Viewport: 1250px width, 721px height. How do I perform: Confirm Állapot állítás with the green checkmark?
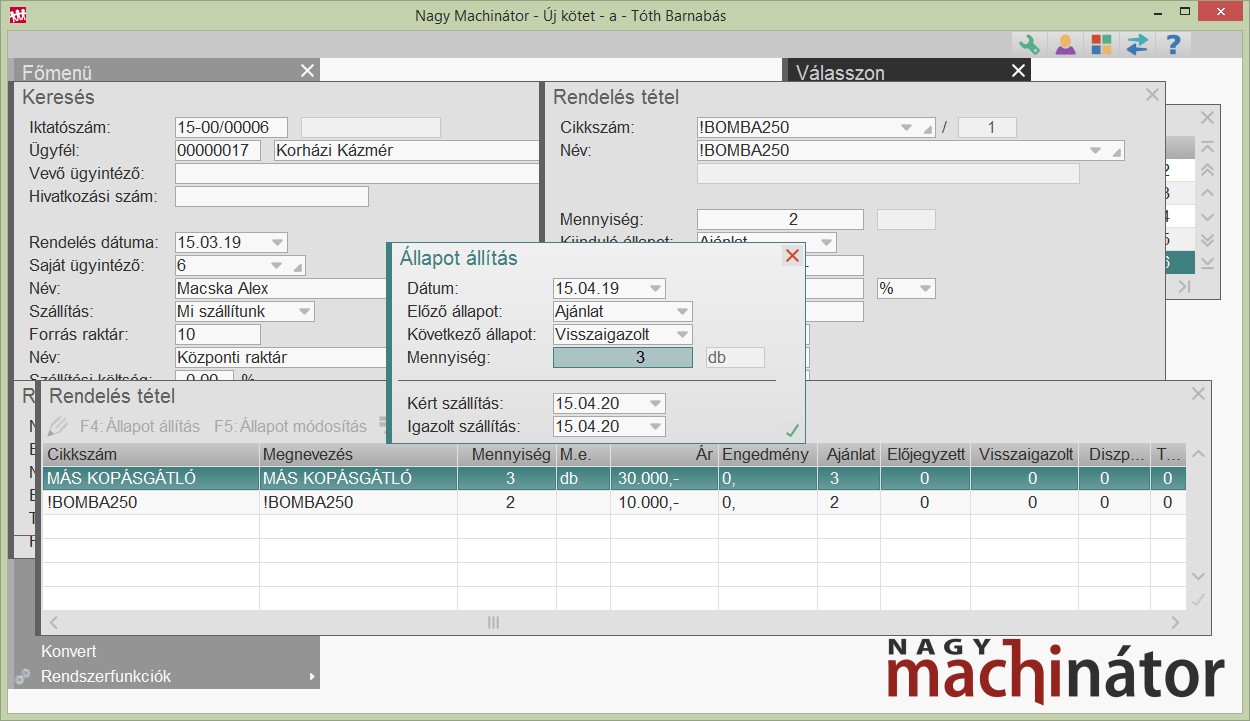pos(792,431)
